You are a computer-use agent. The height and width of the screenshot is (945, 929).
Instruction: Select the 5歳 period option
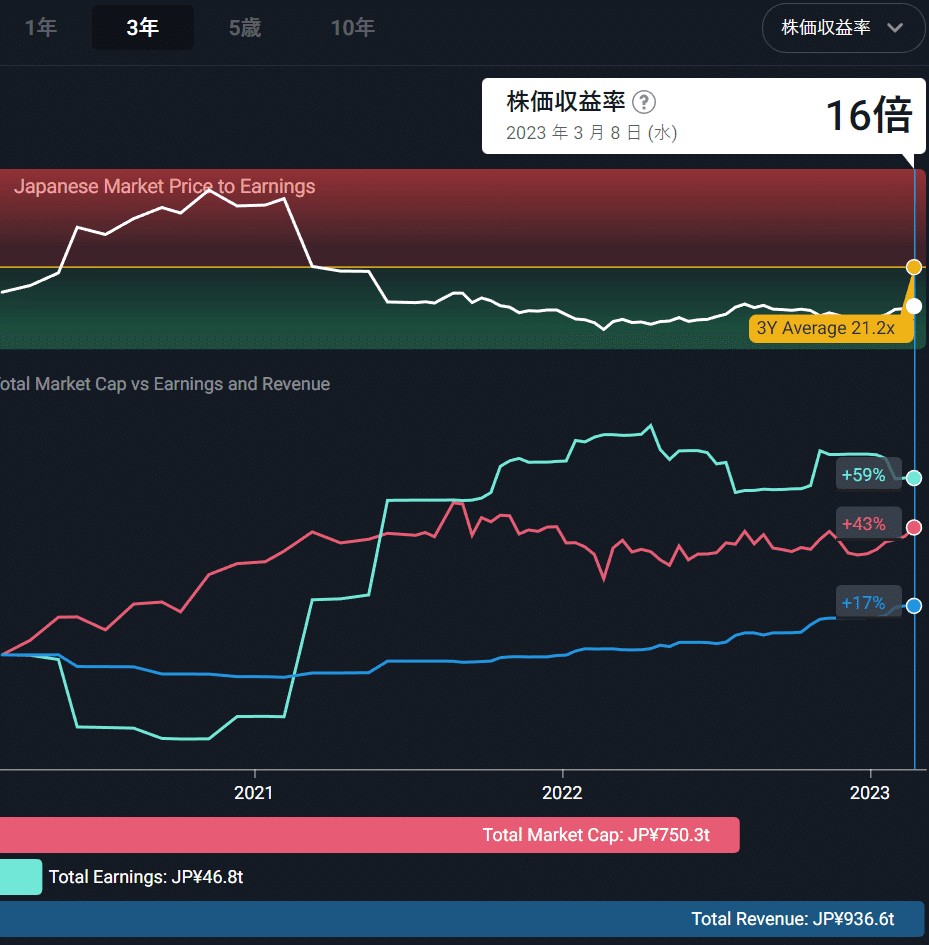coord(244,27)
